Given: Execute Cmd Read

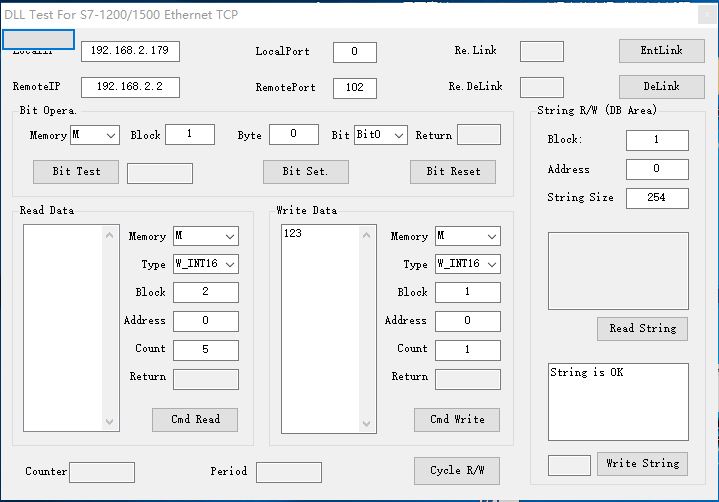Looking at the screenshot, I should coord(195,419).
